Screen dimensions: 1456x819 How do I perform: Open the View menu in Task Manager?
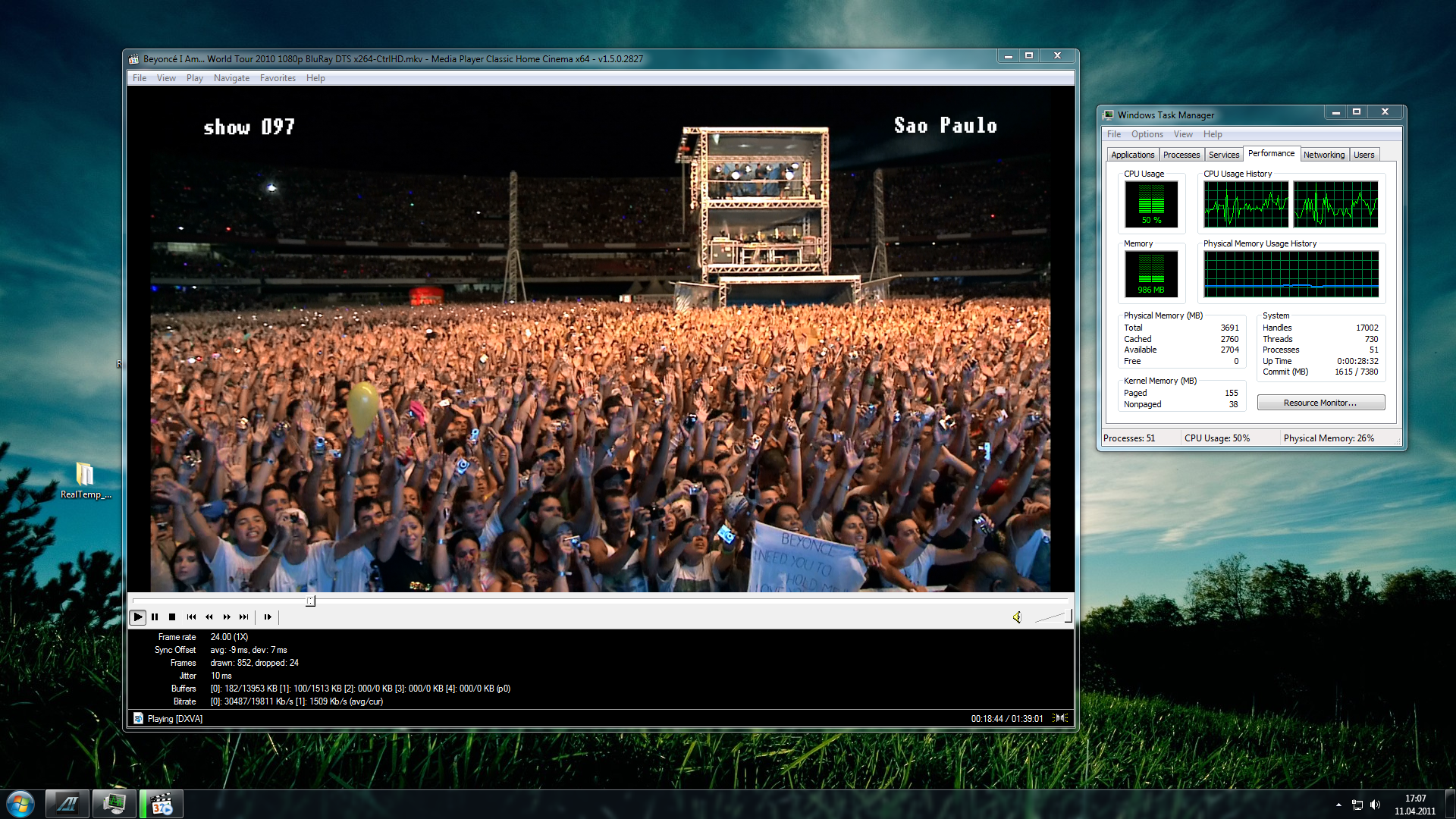(x=1182, y=134)
